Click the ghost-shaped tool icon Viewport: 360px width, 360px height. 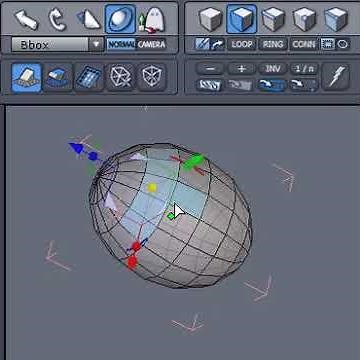(152, 20)
